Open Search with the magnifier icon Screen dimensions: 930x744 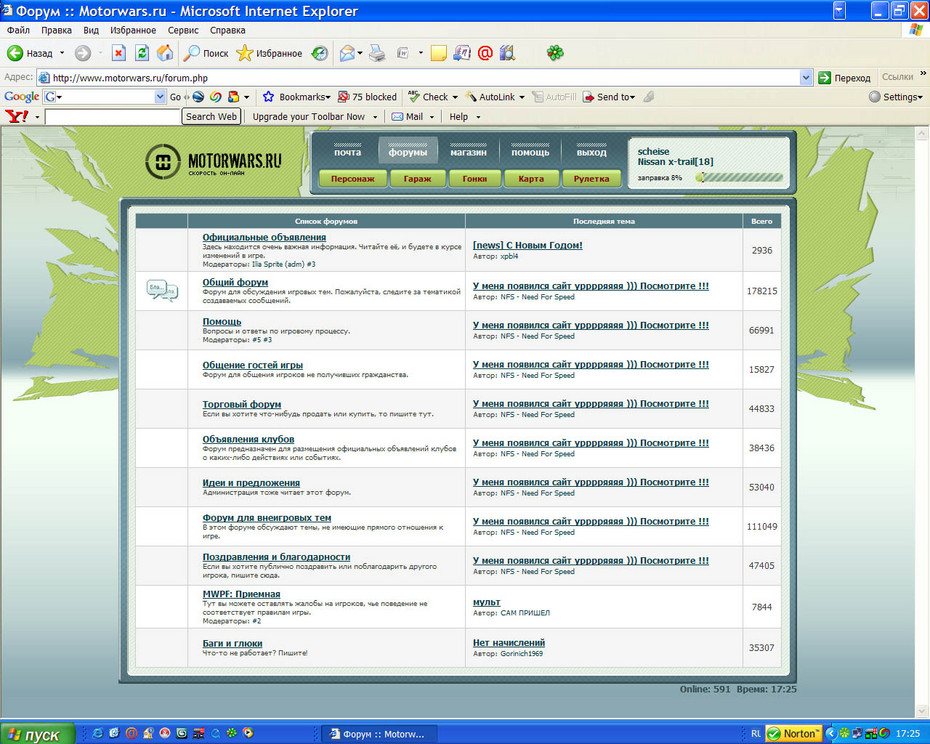coord(192,53)
